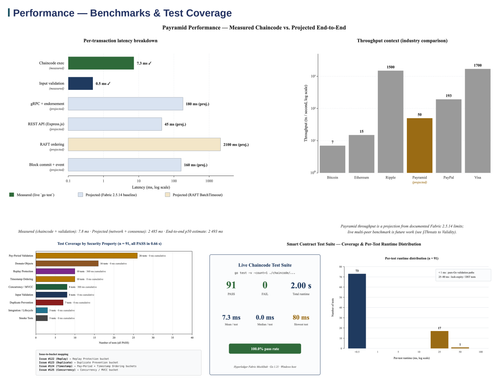The height and width of the screenshot is (384, 500).
Task: Click the green 'Measured' legend swatch
Action: 12,195
